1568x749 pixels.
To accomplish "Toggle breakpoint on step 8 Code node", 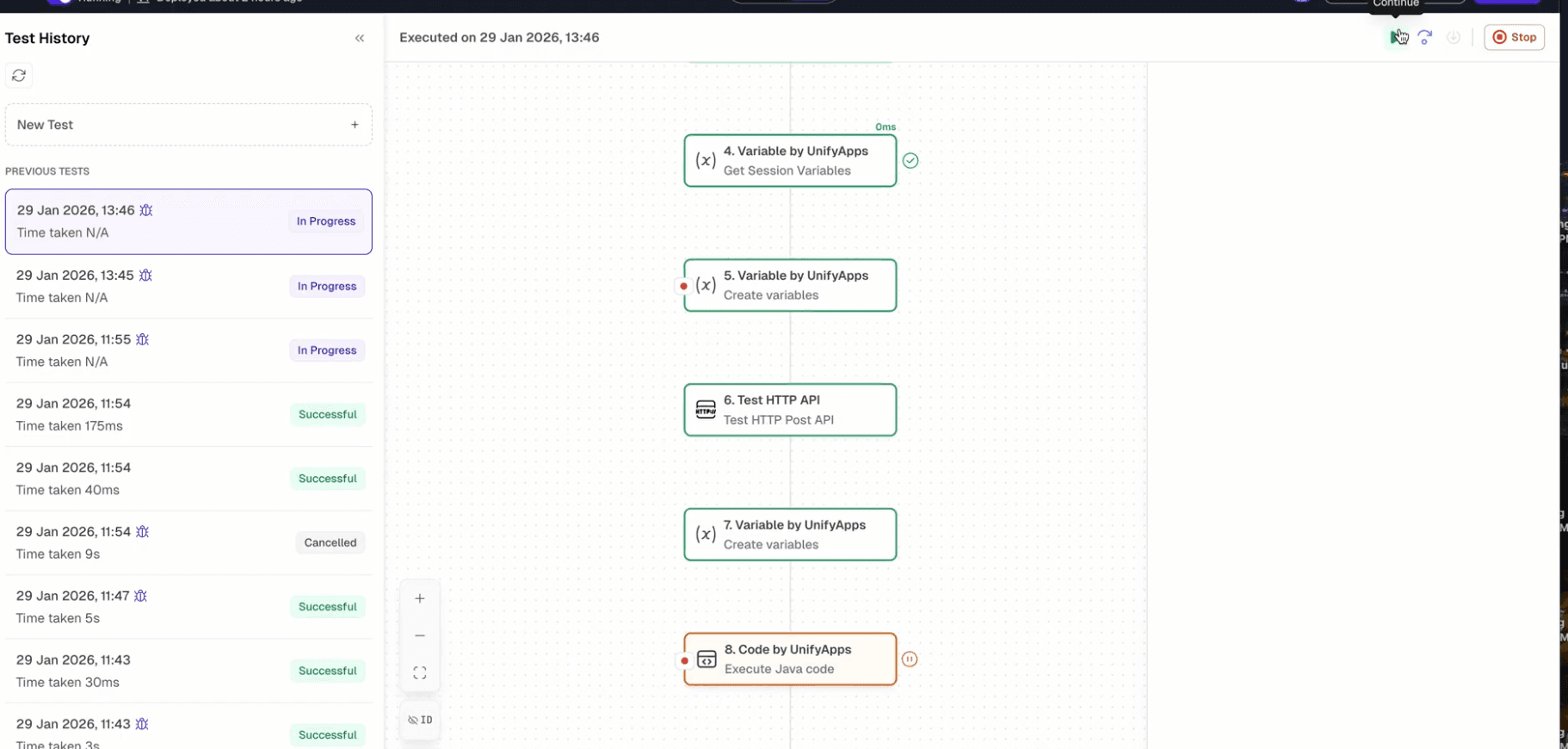I will 684,660.
